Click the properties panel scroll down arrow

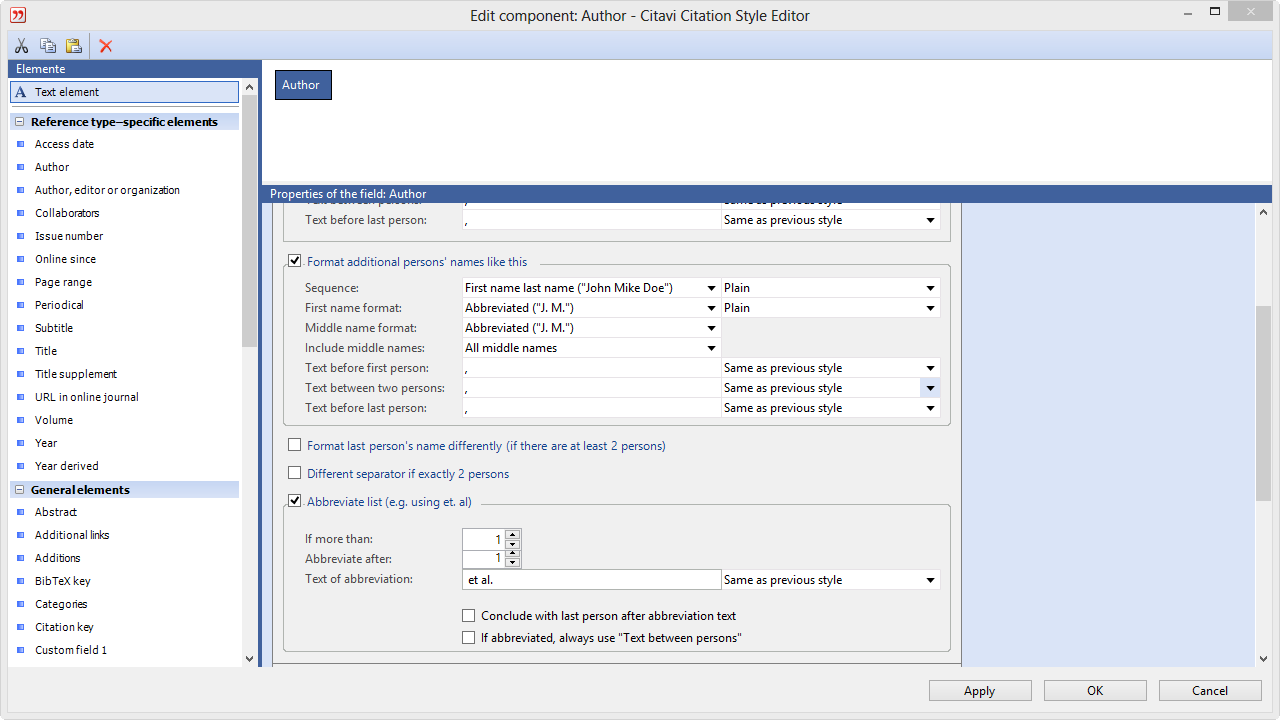click(1263, 658)
